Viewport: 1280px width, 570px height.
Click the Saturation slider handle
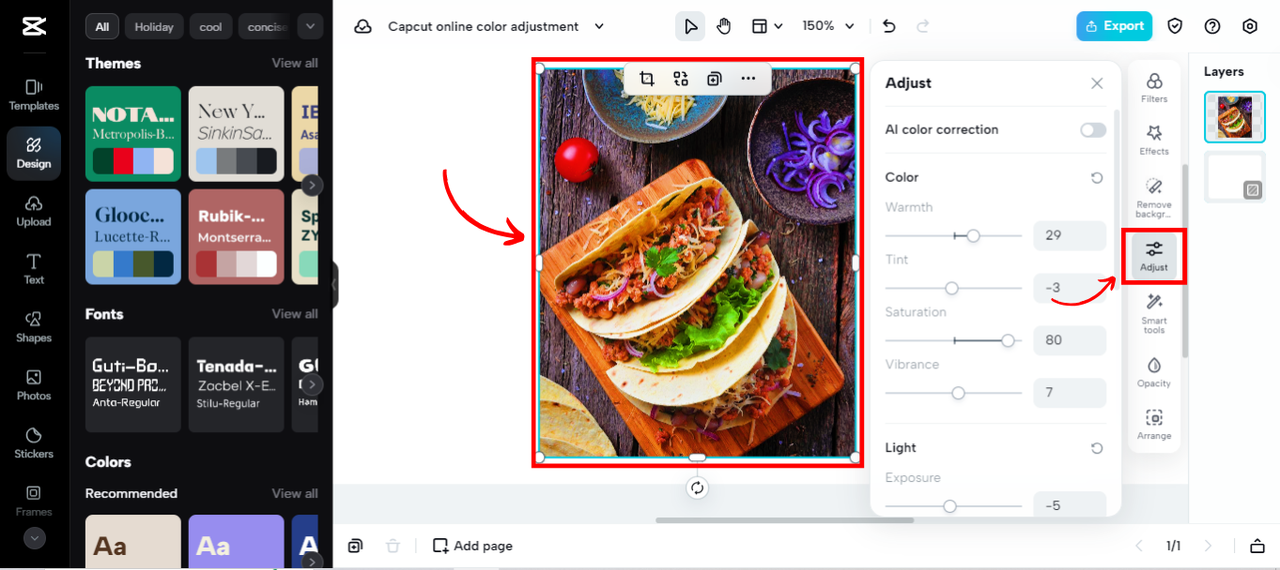click(1008, 341)
